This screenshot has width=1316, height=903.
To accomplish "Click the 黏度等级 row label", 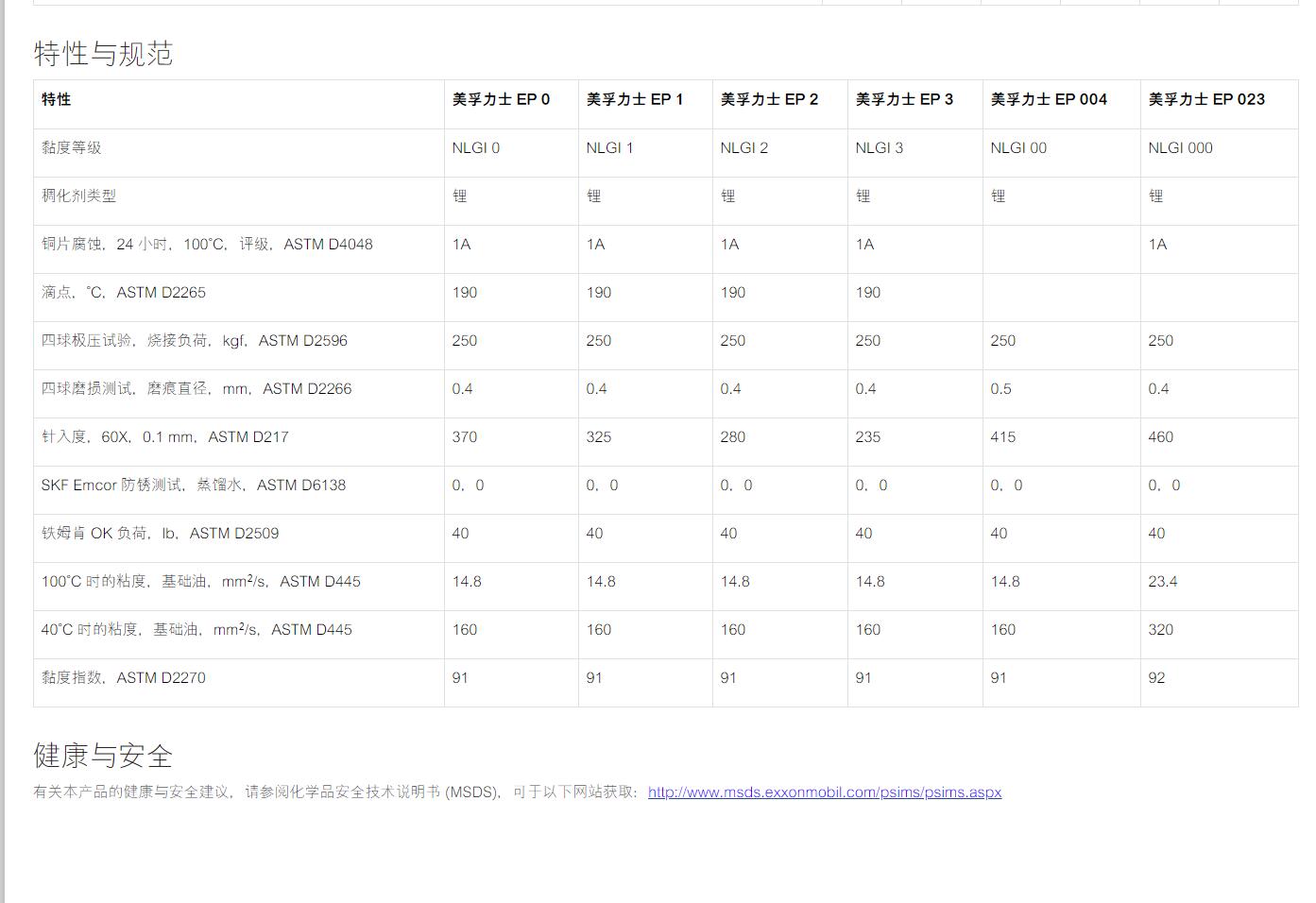I will pyautogui.click(x=71, y=147).
